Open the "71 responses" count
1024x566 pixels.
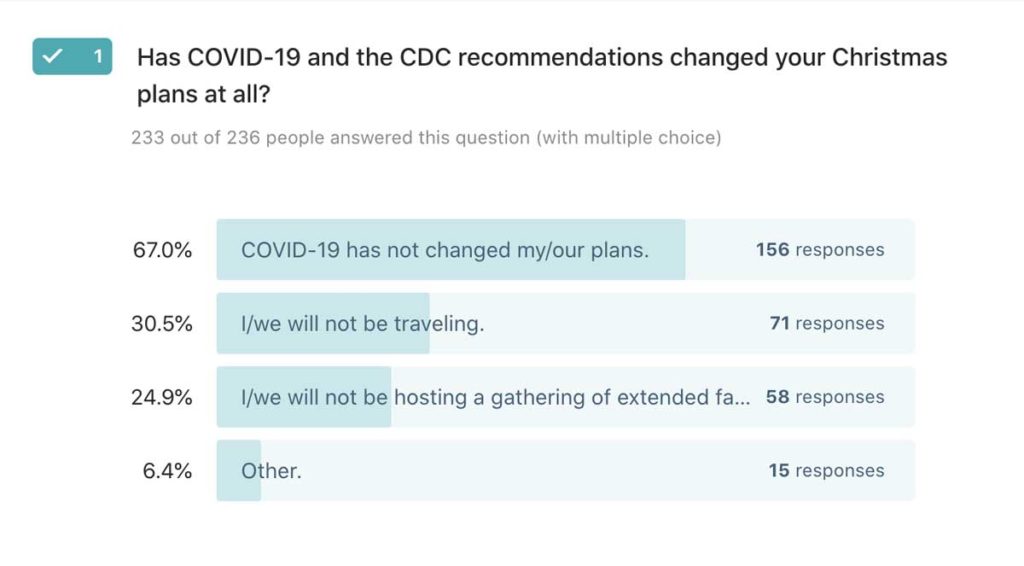click(x=826, y=323)
